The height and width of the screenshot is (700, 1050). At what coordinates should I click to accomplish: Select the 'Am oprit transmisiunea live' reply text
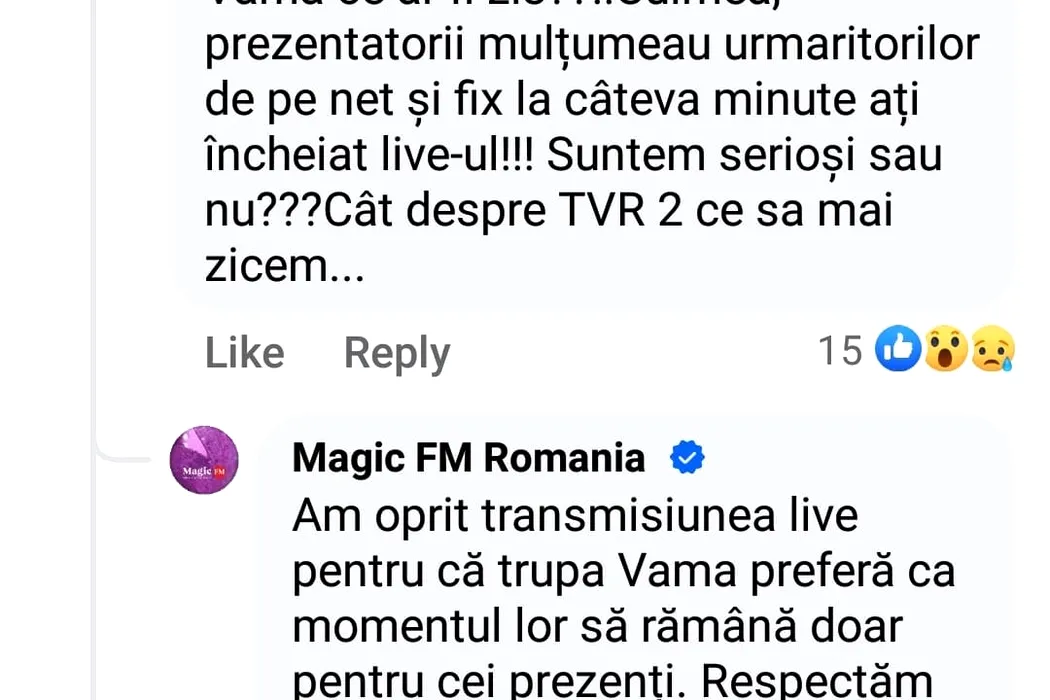pyautogui.click(x=576, y=516)
